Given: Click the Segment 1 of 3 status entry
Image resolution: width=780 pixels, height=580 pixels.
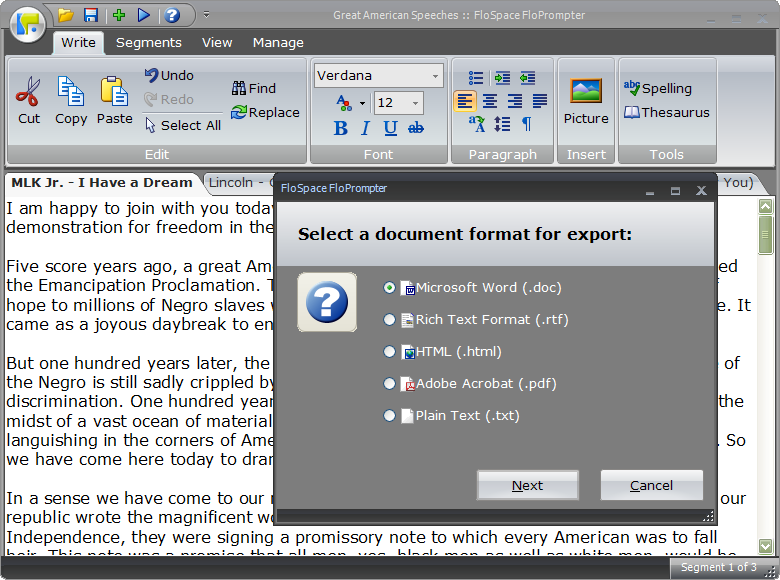Looking at the screenshot, I should coord(718,567).
